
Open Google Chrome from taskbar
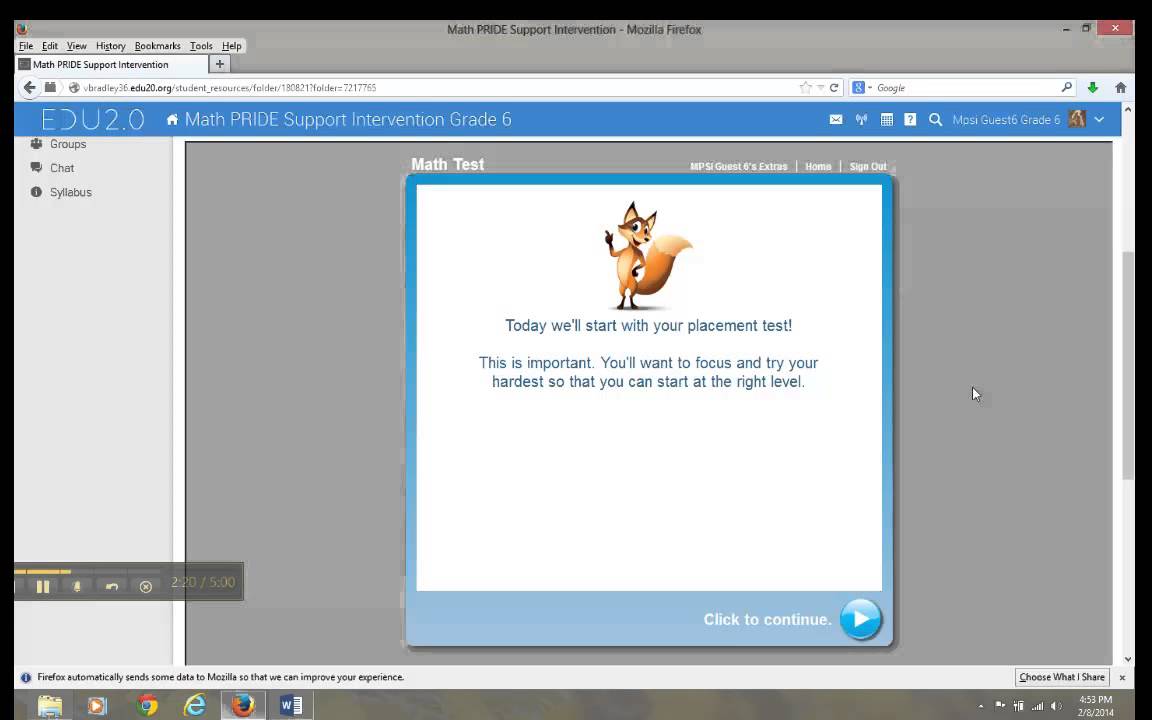[x=147, y=706]
